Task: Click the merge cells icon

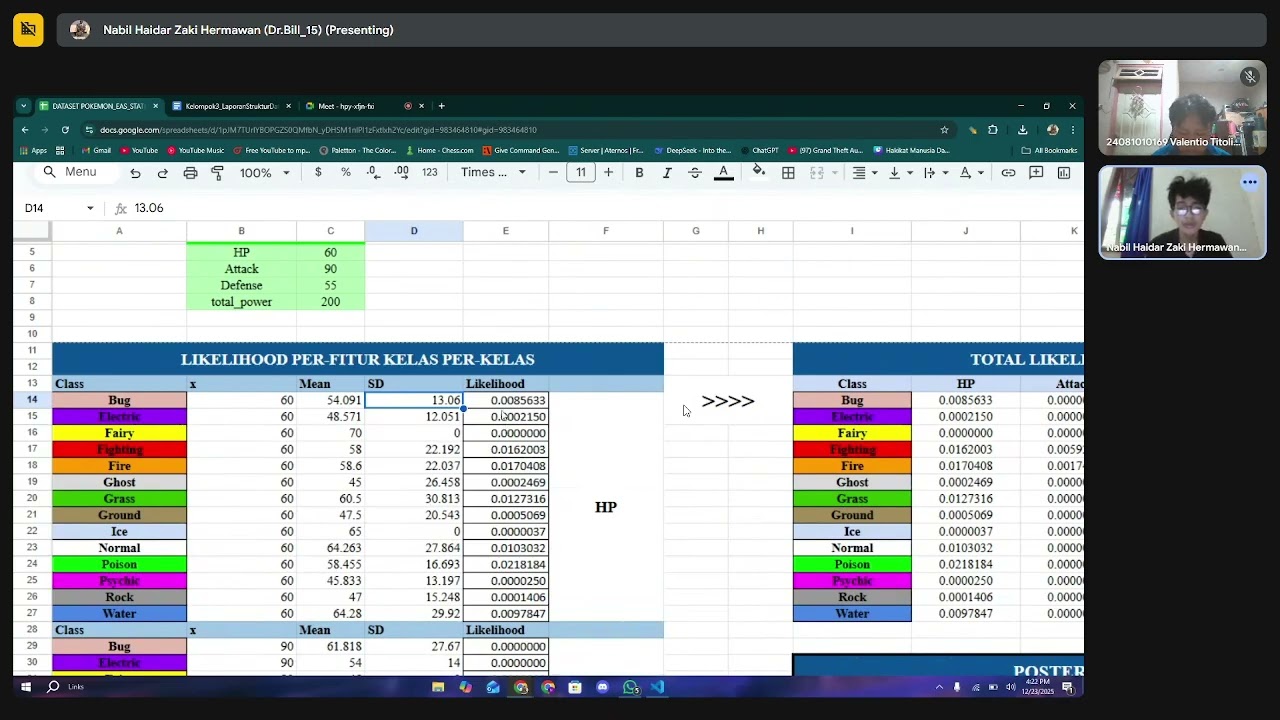Action: (817, 173)
